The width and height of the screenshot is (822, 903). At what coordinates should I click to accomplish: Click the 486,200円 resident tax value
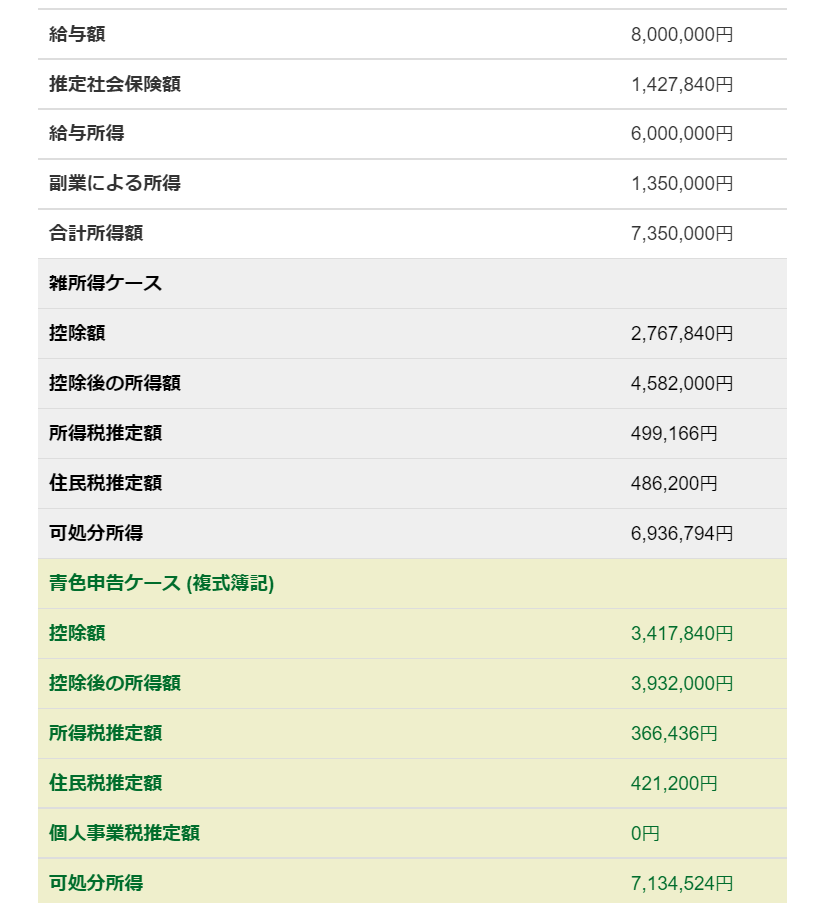[673, 484]
